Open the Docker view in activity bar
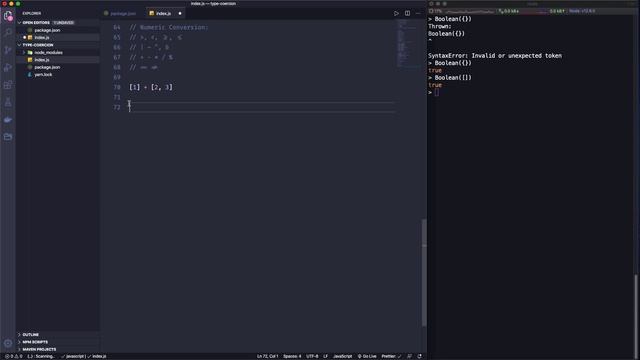Screen dimensions: 640x360 pyautogui.click(x=8, y=120)
